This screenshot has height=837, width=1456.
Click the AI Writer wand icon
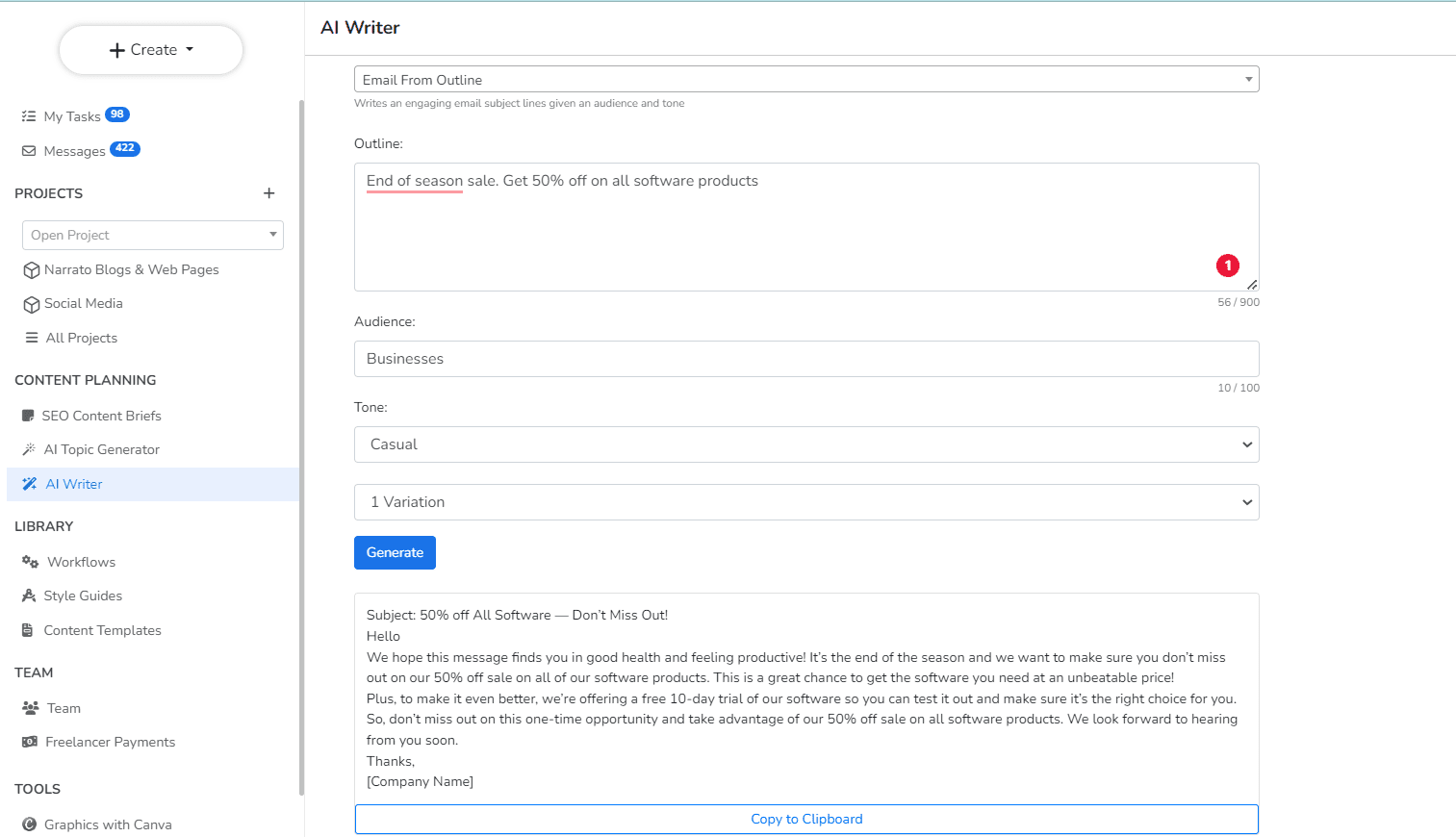coord(30,484)
